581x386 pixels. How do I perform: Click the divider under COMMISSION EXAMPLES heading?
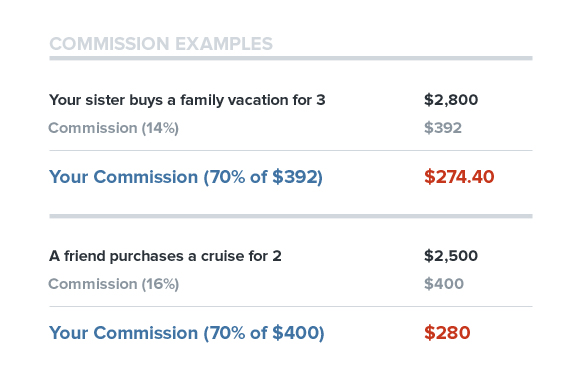291,58
